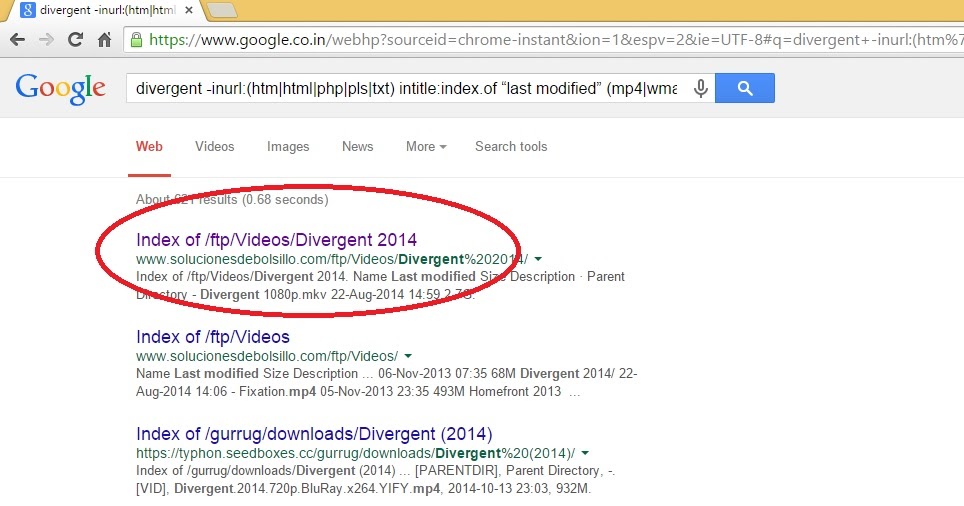Open the home page via the home icon
Viewport: 964px width, 506px height.
click(x=105, y=40)
